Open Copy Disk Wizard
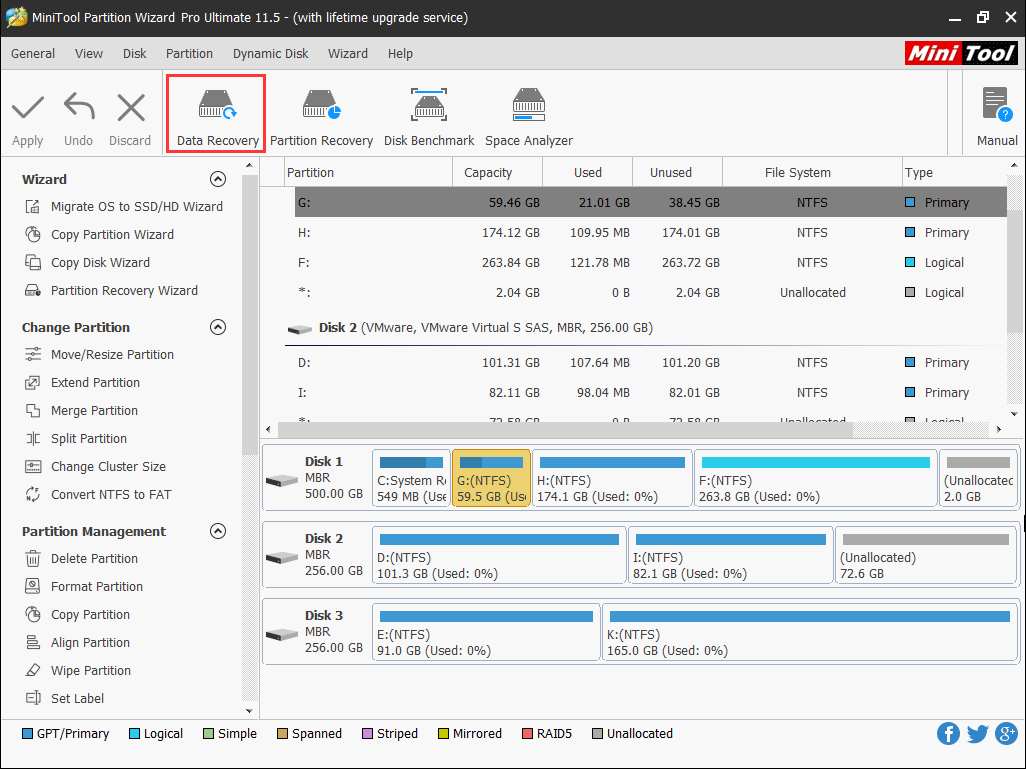The width and height of the screenshot is (1026, 769). tap(87, 262)
